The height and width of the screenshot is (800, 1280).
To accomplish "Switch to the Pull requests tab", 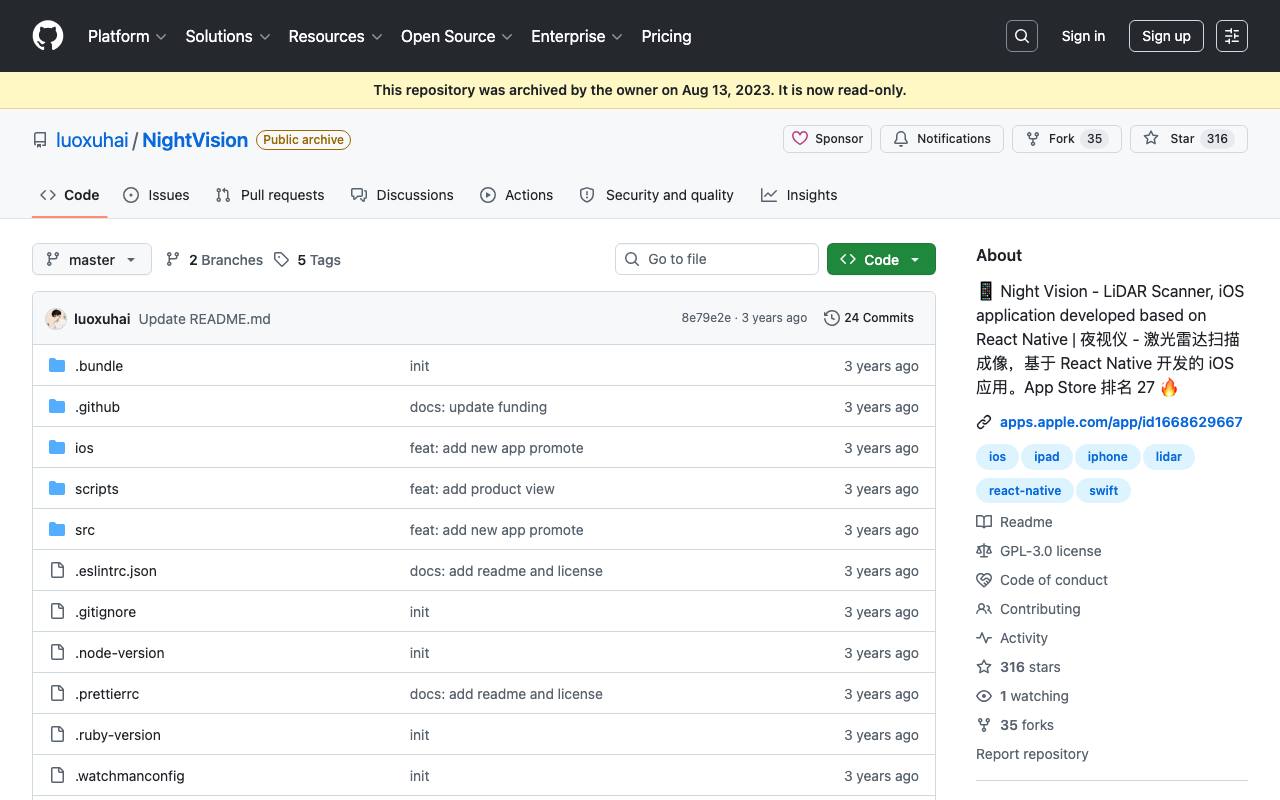I will pos(270,195).
